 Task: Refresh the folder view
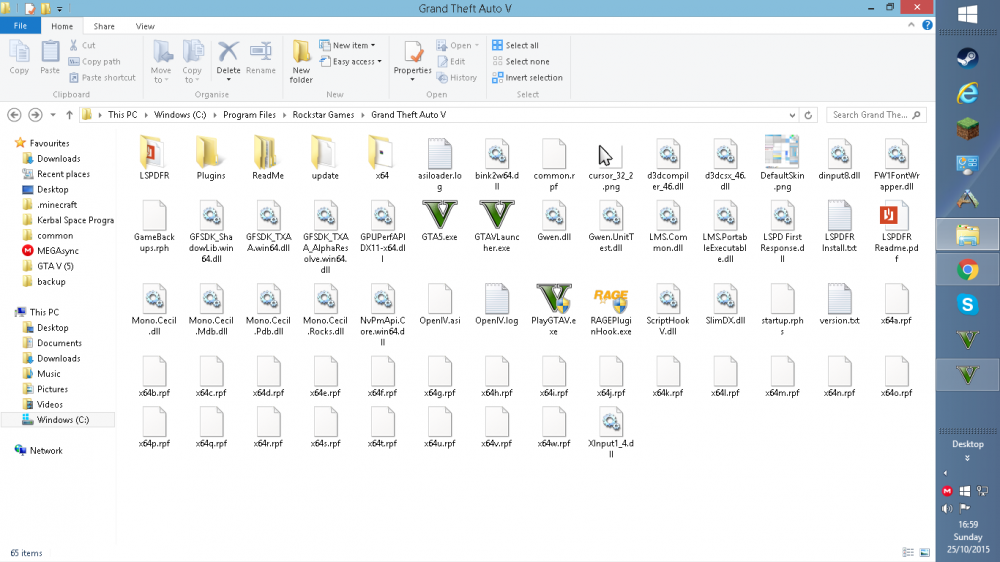coord(808,115)
